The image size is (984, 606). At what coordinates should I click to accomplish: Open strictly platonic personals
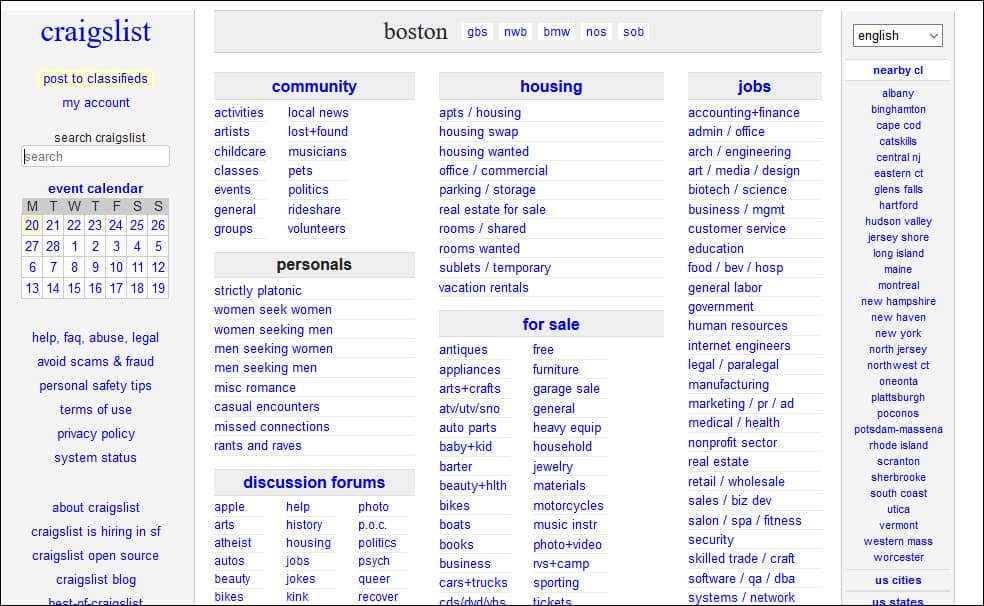(257, 290)
